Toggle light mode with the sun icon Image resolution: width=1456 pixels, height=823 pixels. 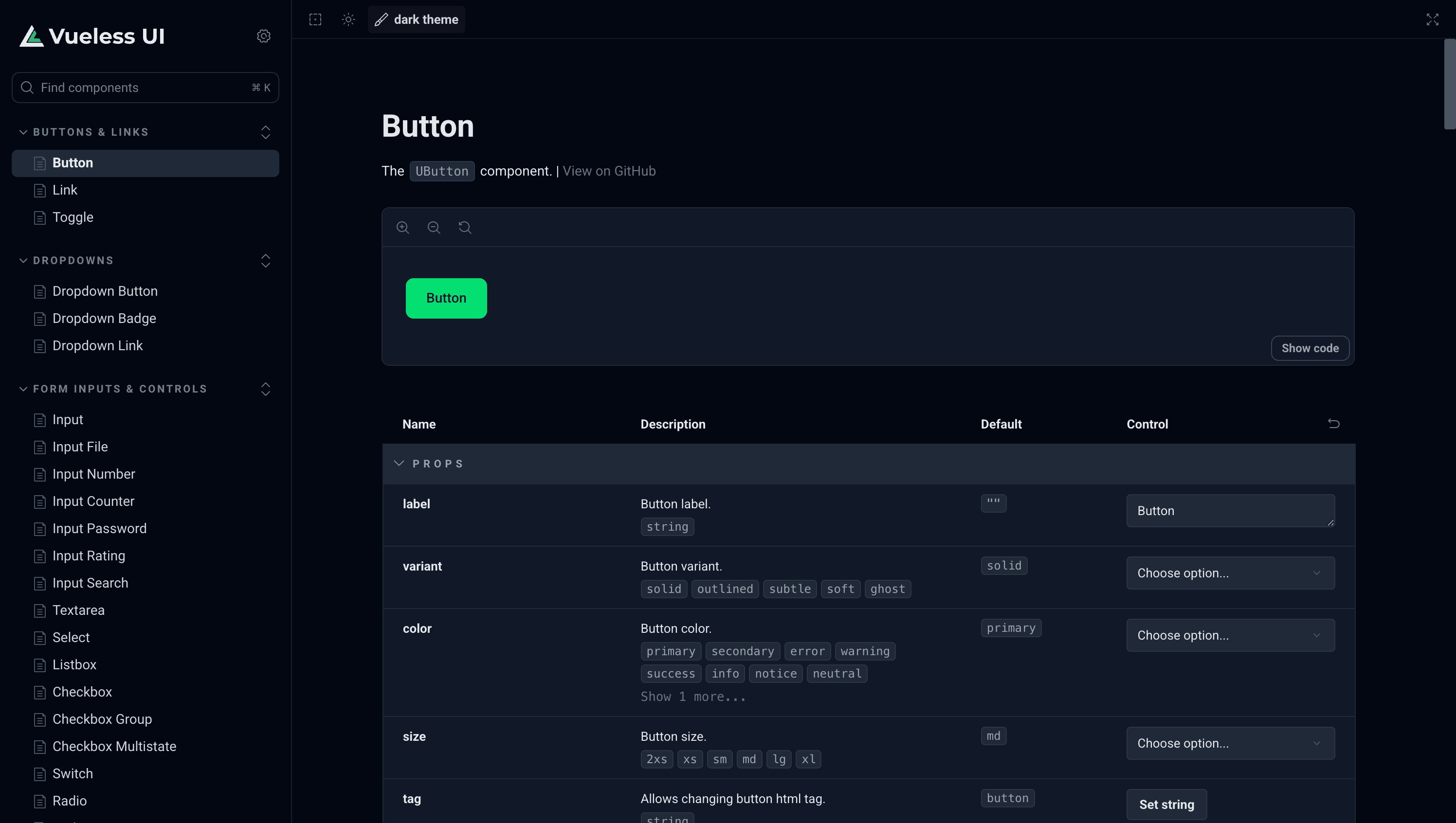348,20
